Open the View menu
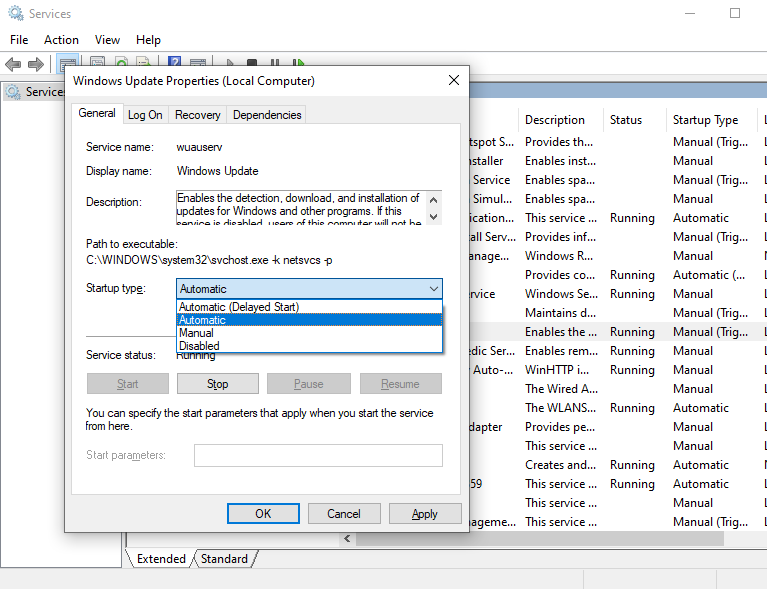 [x=107, y=40]
